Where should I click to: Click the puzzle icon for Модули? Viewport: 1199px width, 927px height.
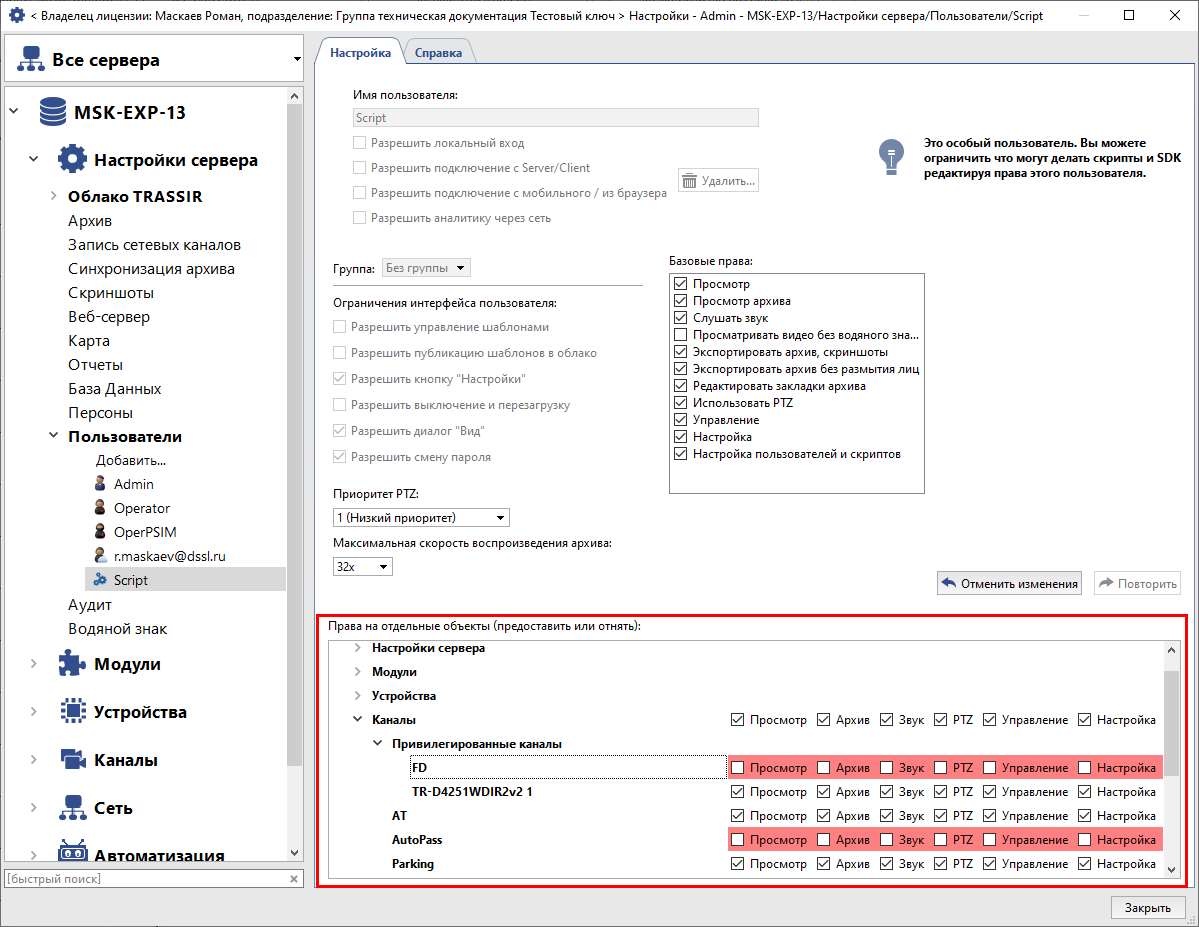coord(72,663)
